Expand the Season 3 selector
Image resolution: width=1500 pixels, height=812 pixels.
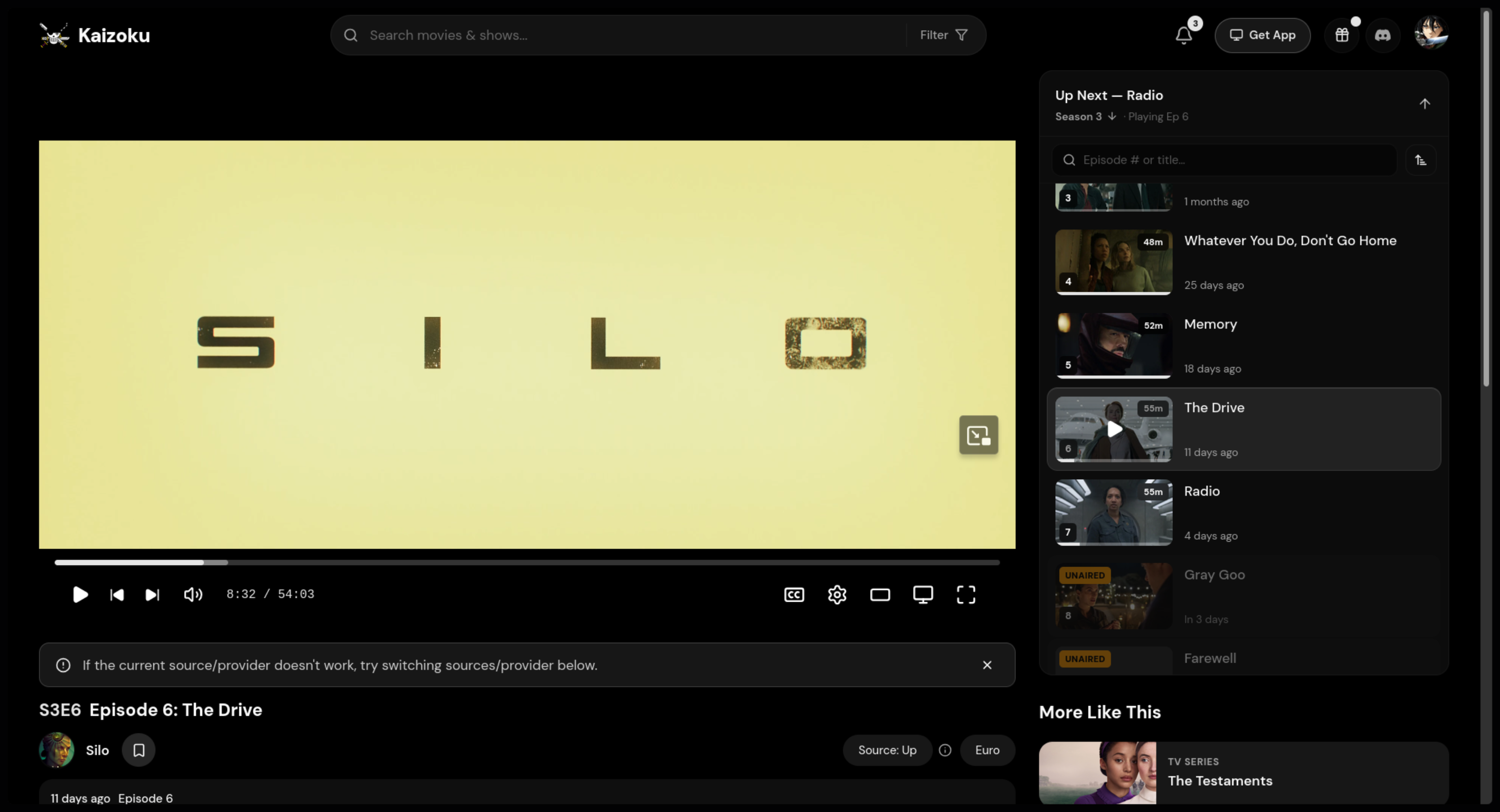pyautogui.click(x=1085, y=117)
